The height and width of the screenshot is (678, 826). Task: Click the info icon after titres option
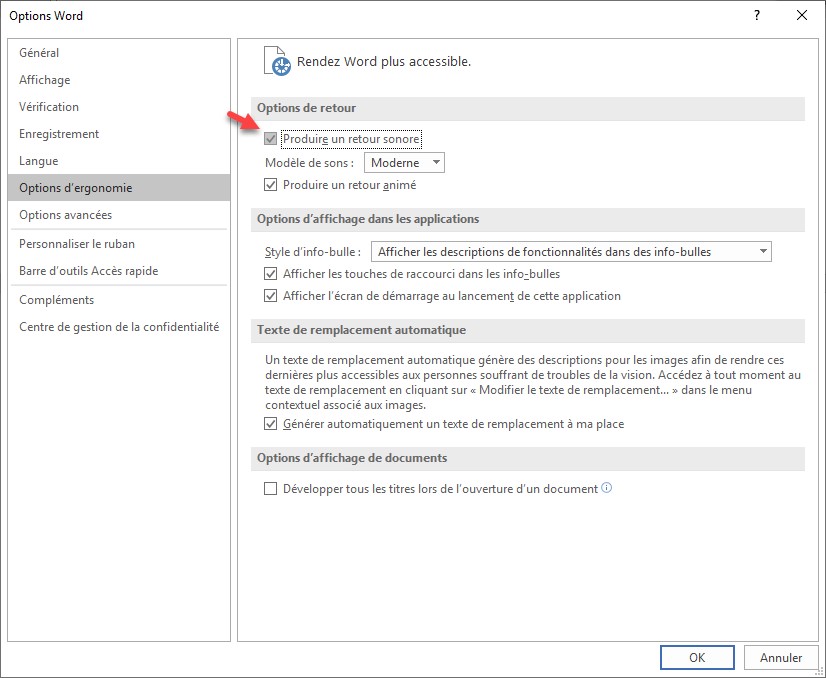(x=606, y=489)
